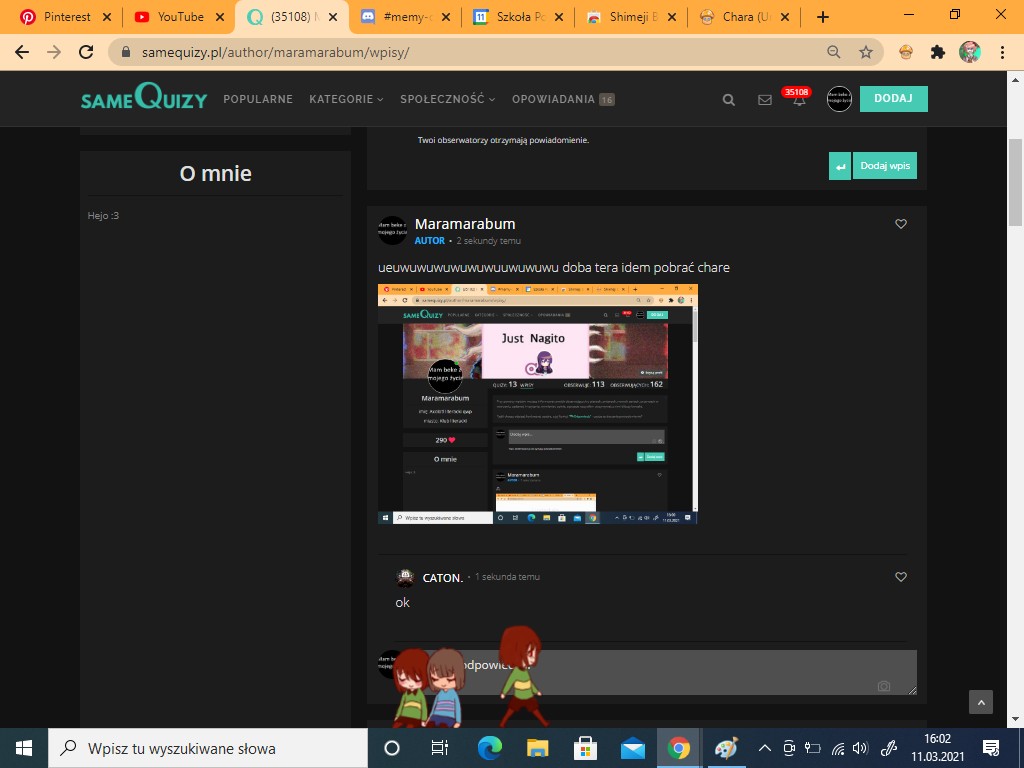Switch to the YouTube browser tab
1024x768 pixels.
click(x=180, y=17)
